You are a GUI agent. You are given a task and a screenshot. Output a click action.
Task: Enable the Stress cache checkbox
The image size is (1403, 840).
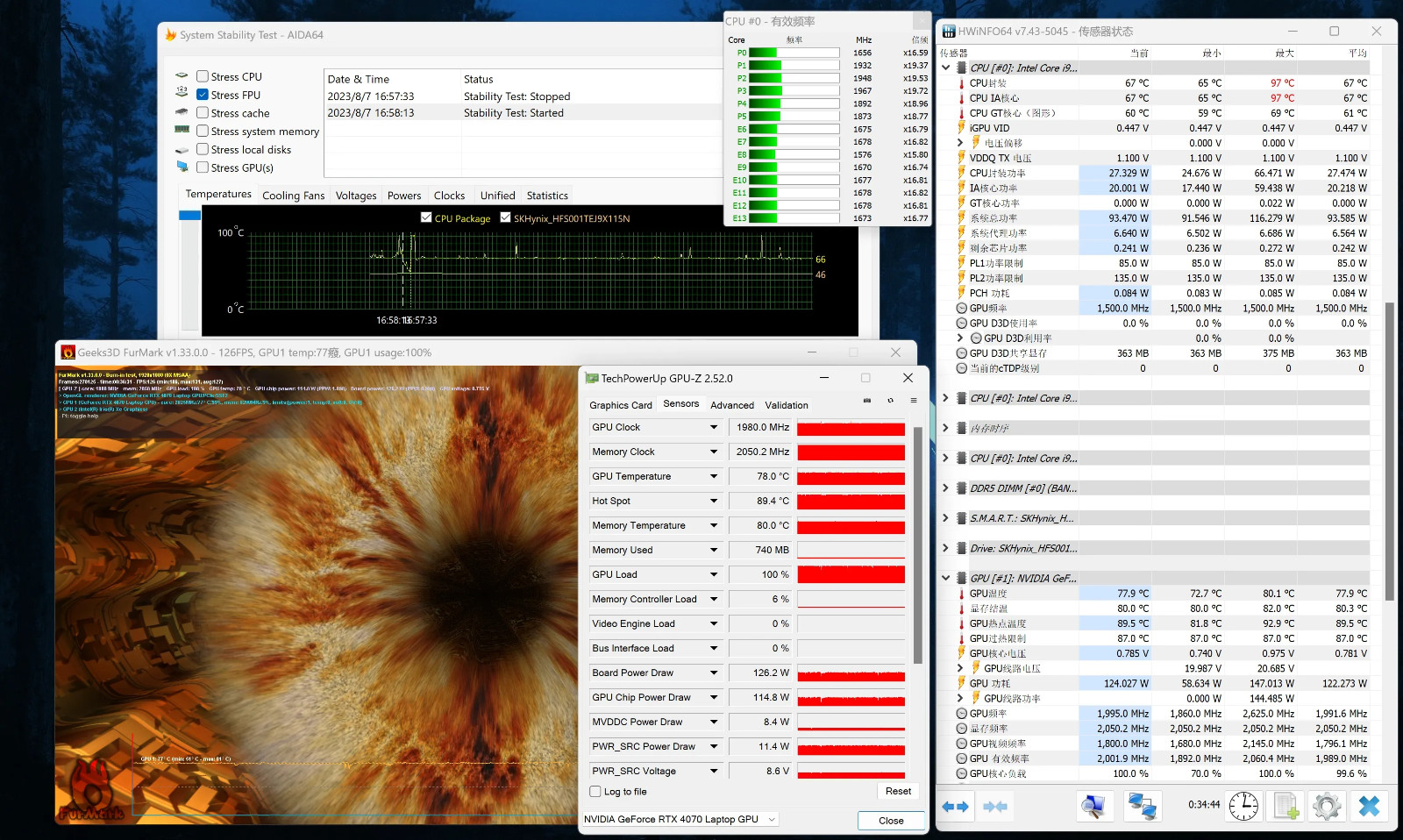pos(203,113)
